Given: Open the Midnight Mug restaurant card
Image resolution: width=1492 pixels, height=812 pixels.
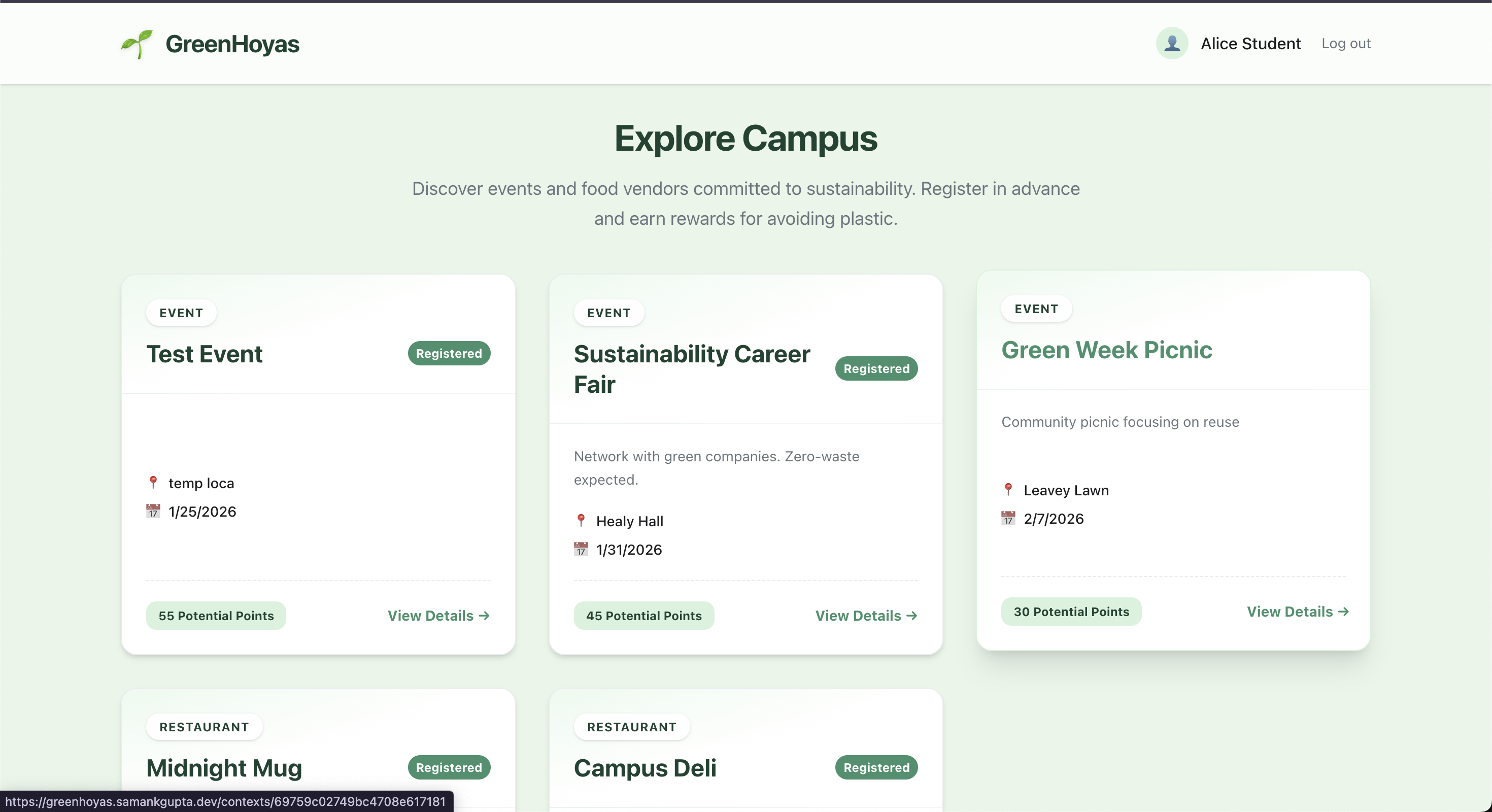Looking at the screenshot, I should pyautogui.click(x=224, y=768).
